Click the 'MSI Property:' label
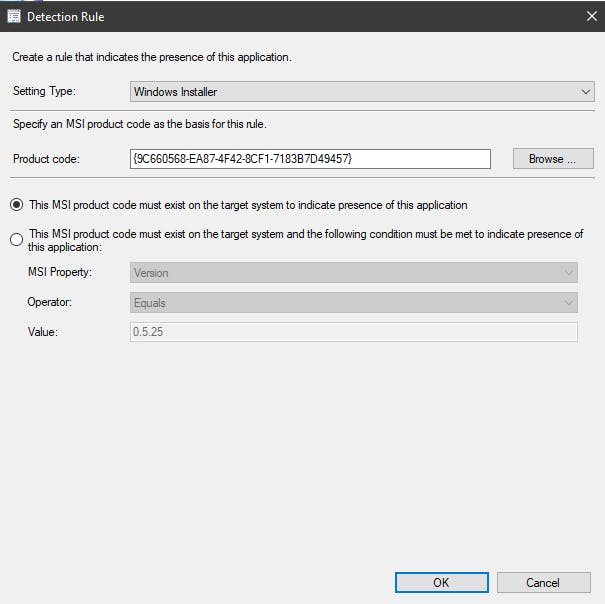605x604 pixels. tap(60, 272)
